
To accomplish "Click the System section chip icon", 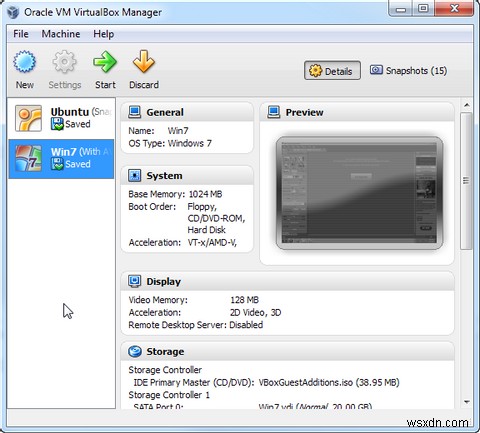I will click(135, 175).
